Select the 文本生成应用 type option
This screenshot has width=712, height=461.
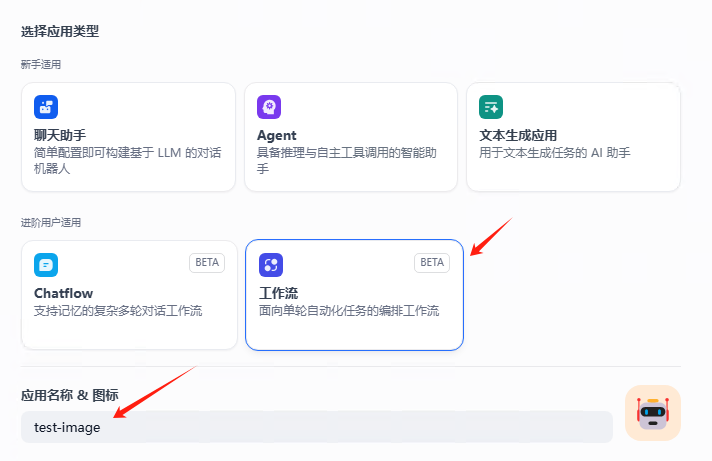pyautogui.click(x=573, y=137)
